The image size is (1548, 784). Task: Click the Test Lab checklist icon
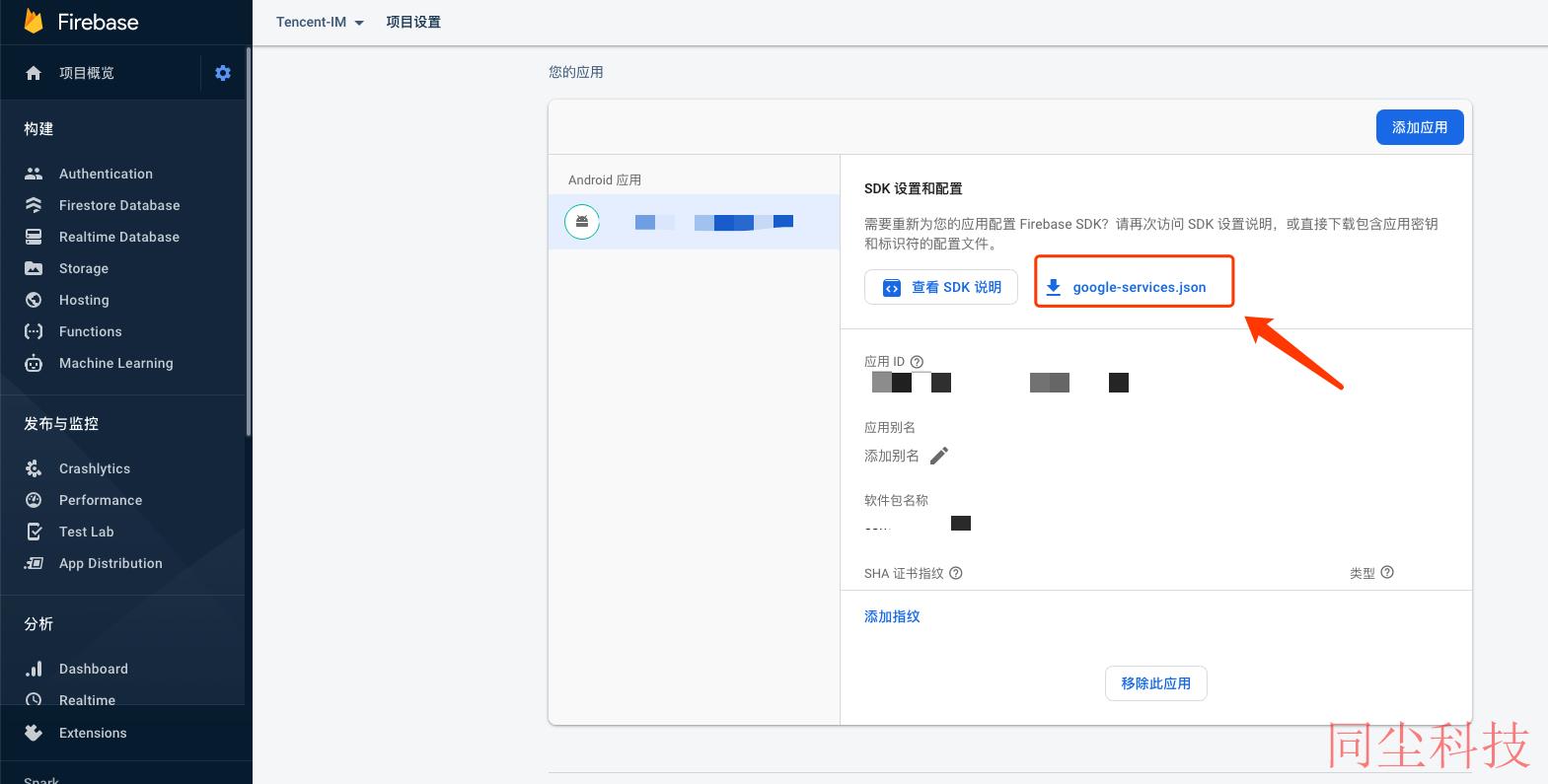[x=34, y=532]
